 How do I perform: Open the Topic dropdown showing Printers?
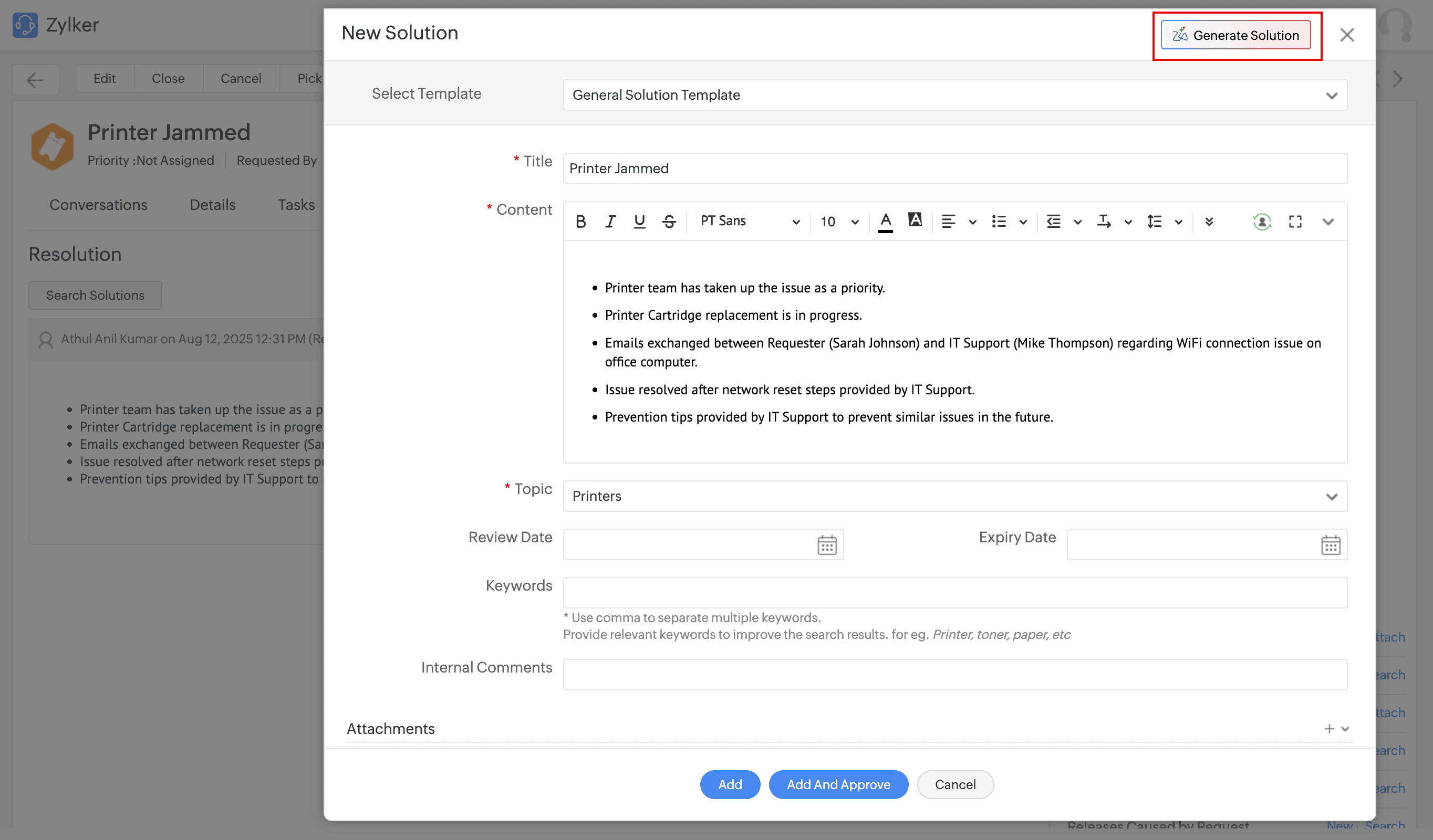pos(1332,496)
